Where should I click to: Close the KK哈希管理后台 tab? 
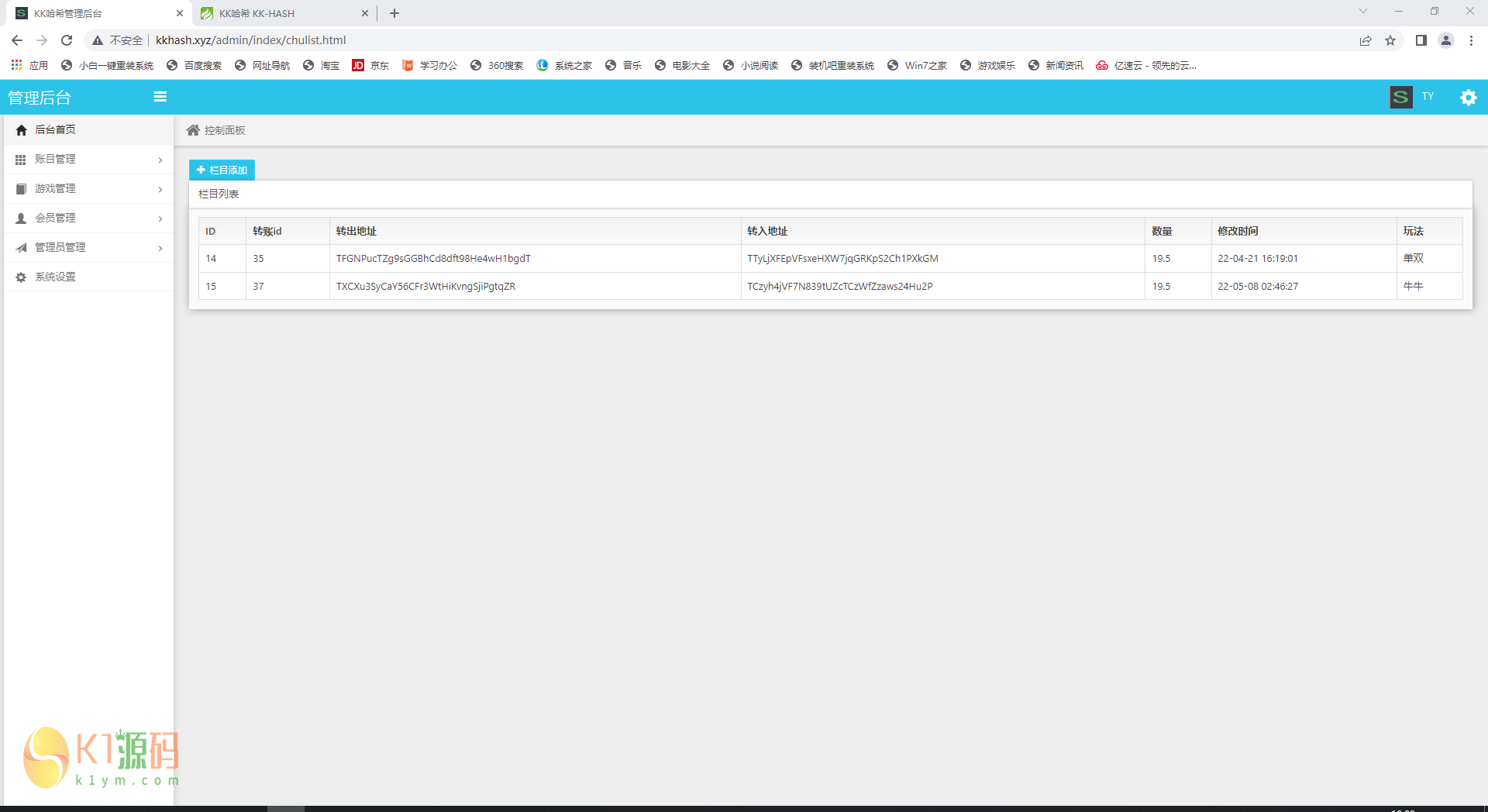[x=180, y=13]
